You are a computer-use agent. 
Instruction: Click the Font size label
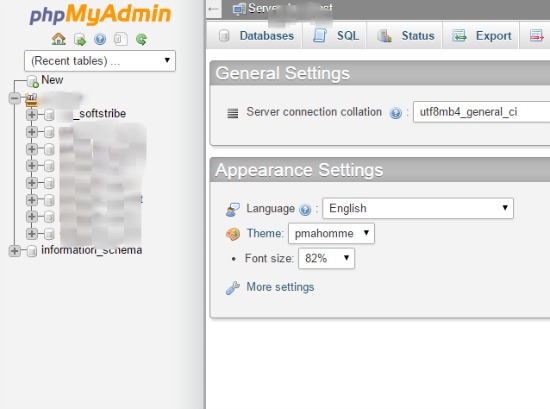coord(269,259)
